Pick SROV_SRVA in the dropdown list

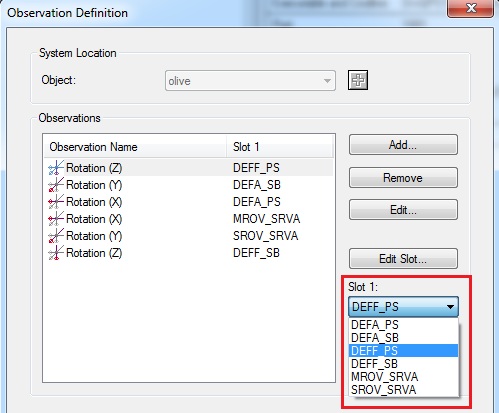[404, 390]
